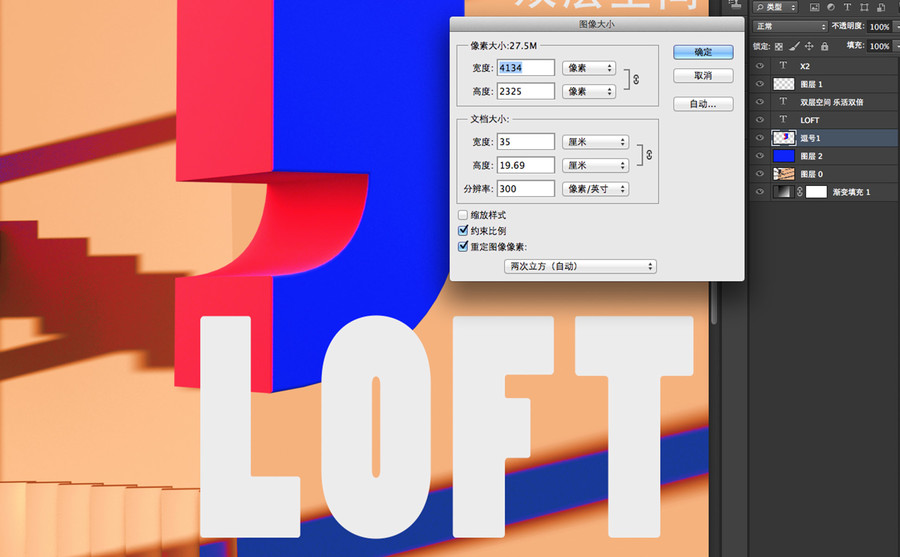Hide the X2 layer
The width and height of the screenshot is (900, 557).
pyautogui.click(x=760, y=66)
